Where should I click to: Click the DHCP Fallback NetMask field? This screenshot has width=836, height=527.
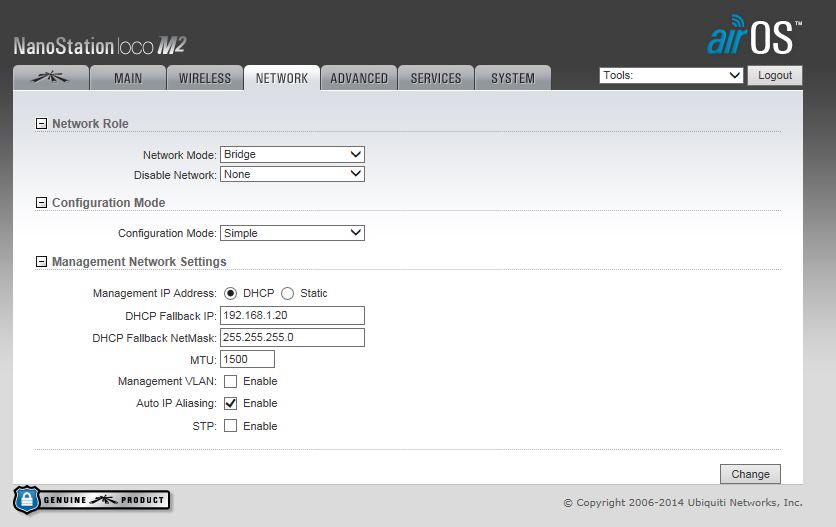(292, 337)
